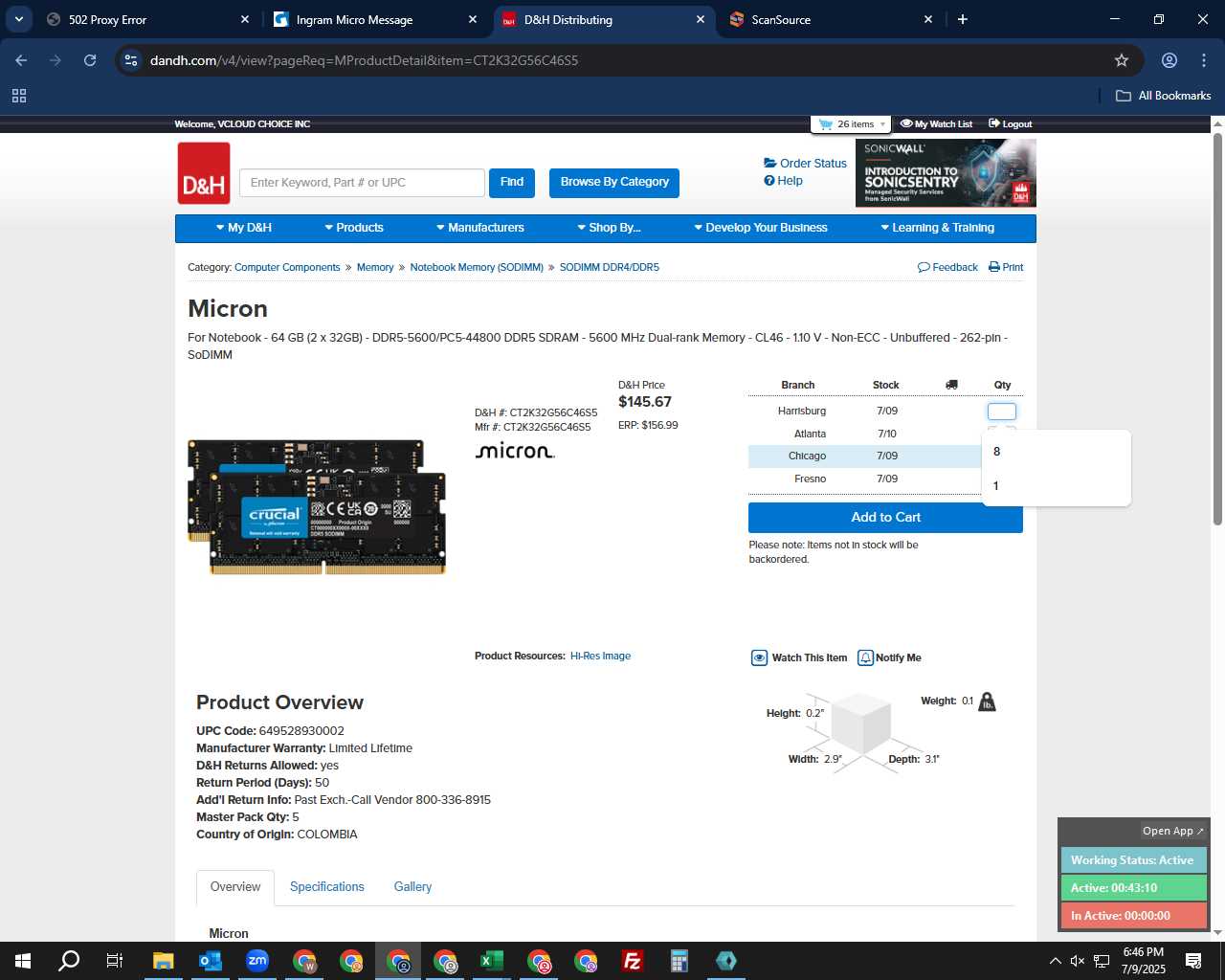
Task: Click the Find button
Action: click(512, 183)
